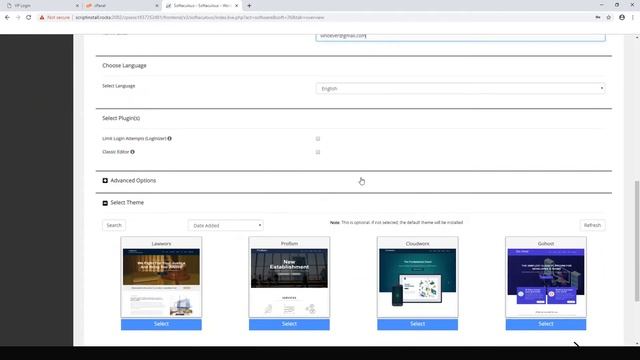Select the Softaculous browser tab

click(202, 6)
